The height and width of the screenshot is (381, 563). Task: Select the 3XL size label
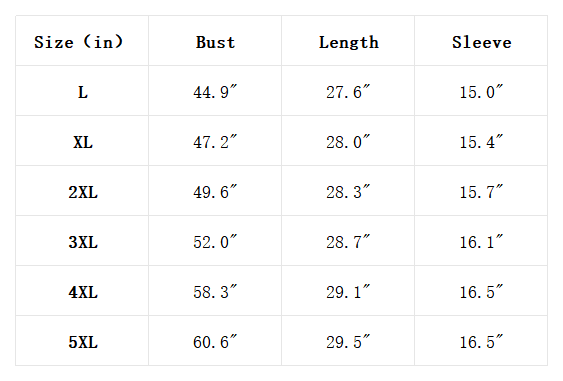click(83, 242)
